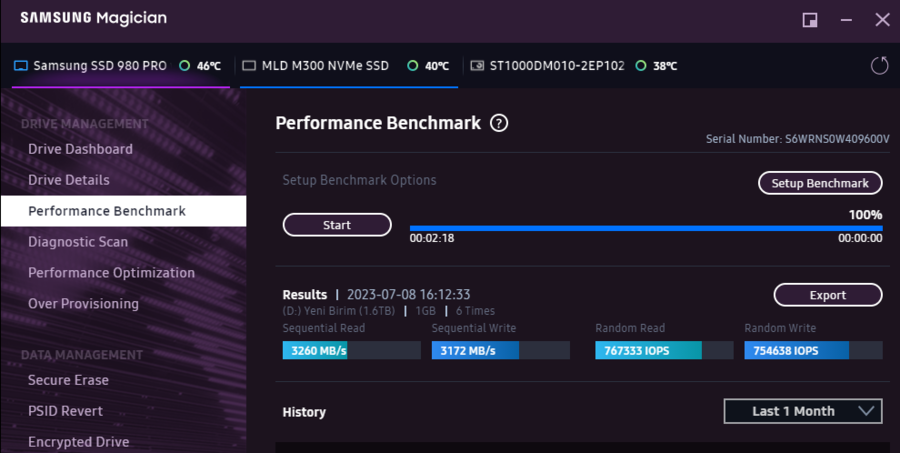The height and width of the screenshot is (453, 900).
Task: Open the Last 1 Month history dropdown
Action: pyautogui.click(x=803, y=411)
